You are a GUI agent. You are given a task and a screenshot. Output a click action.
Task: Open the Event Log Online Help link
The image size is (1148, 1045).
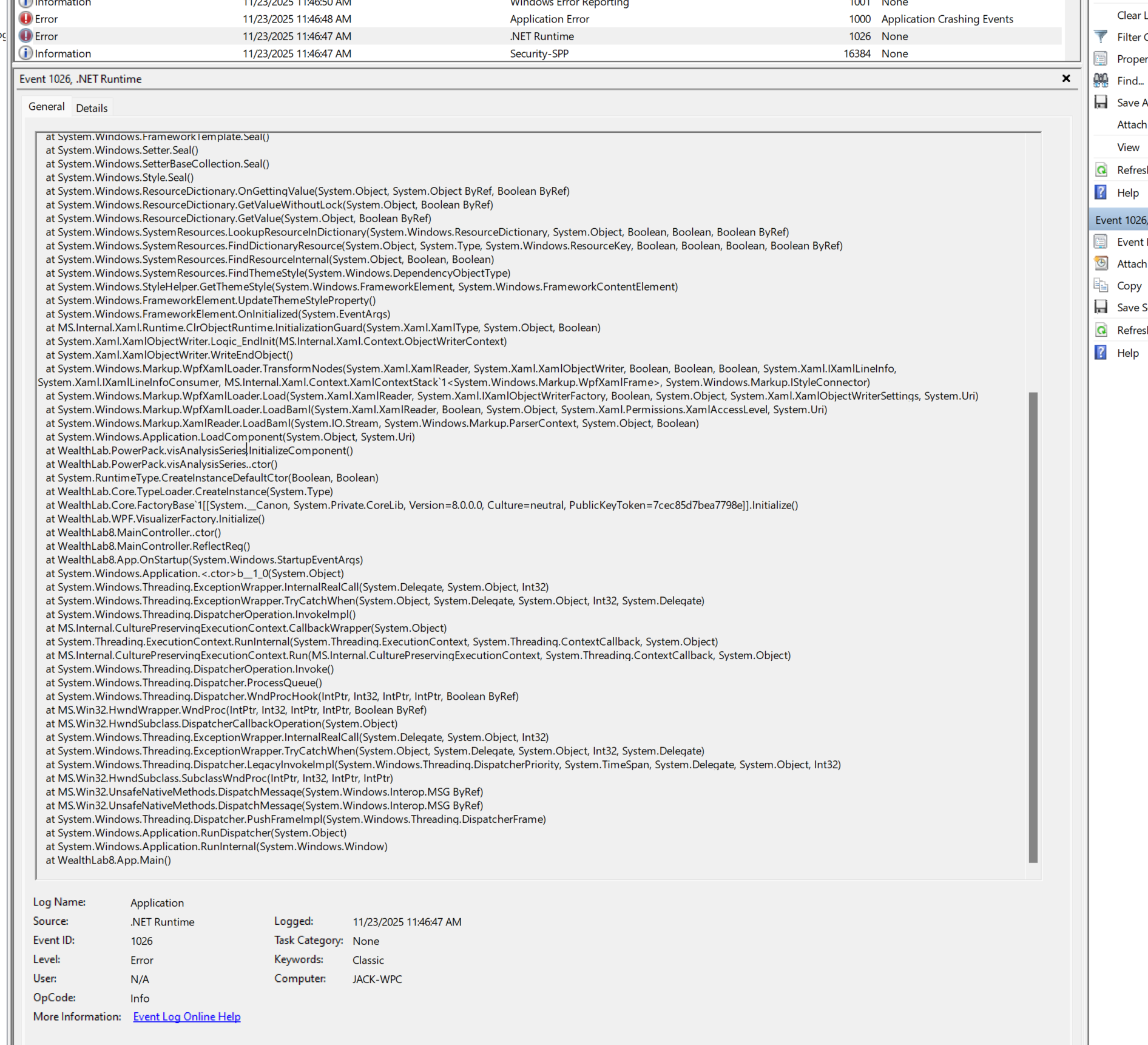[186, 1016]
